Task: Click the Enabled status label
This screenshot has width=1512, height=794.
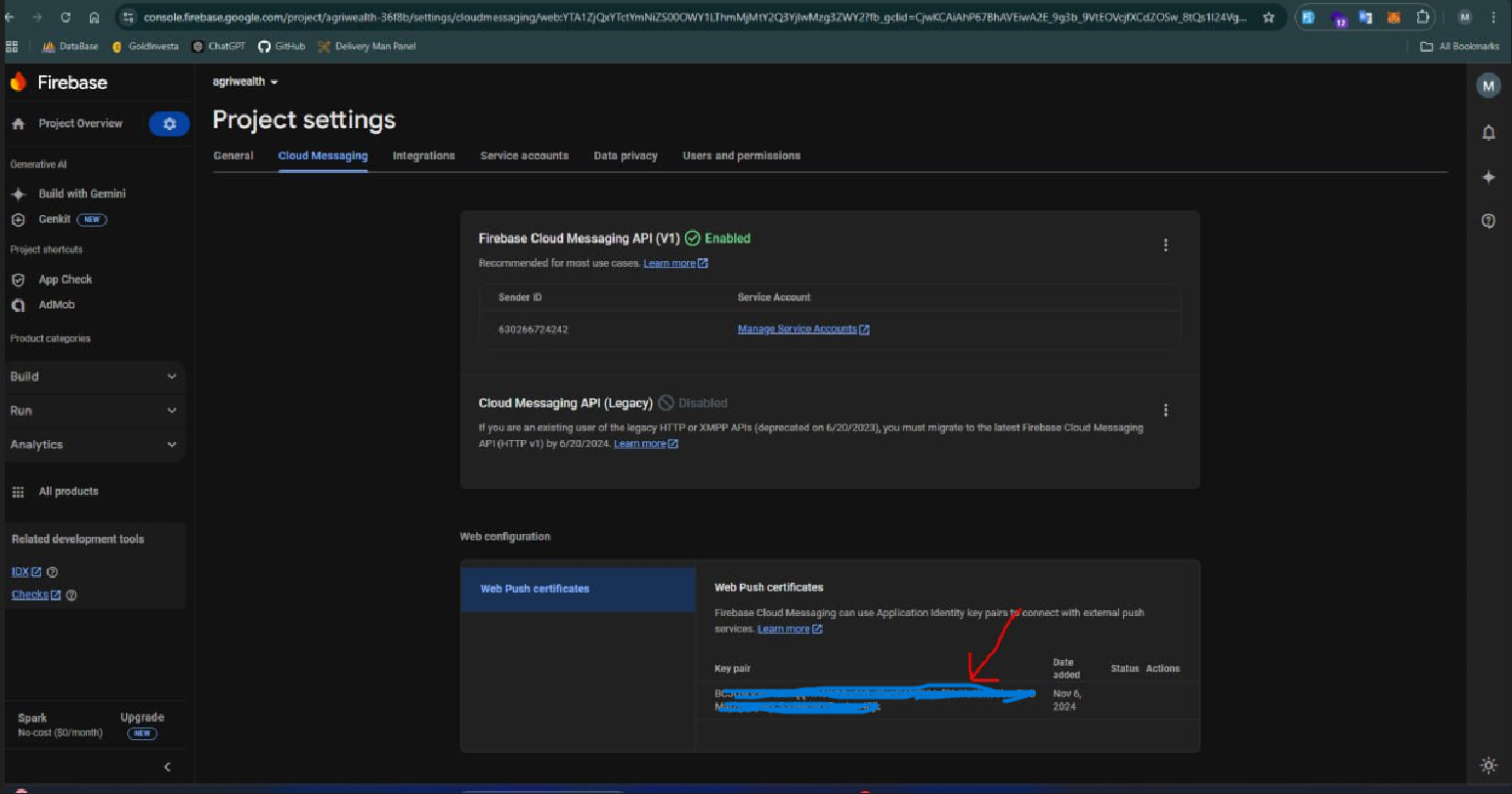Action: coord(718,239)
